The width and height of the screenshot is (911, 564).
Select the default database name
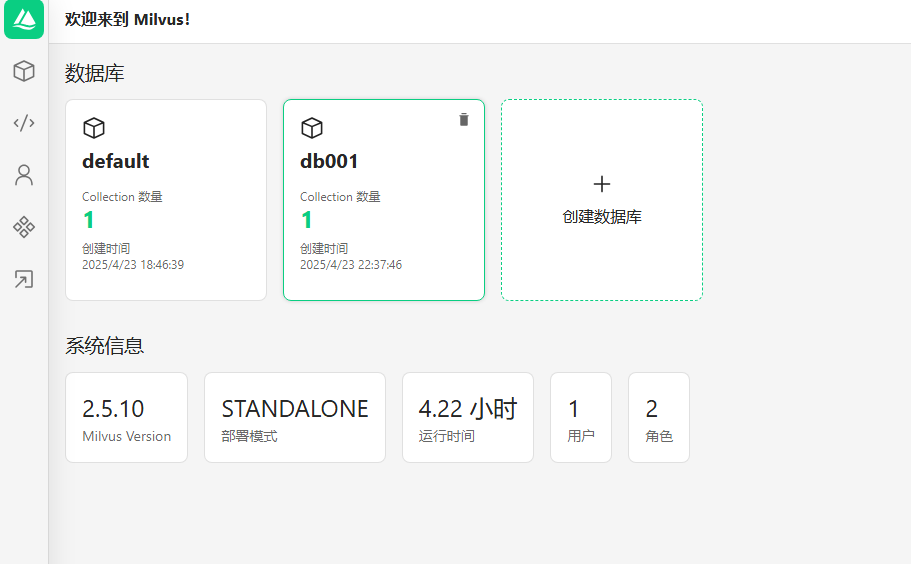[x=116, y=161]
